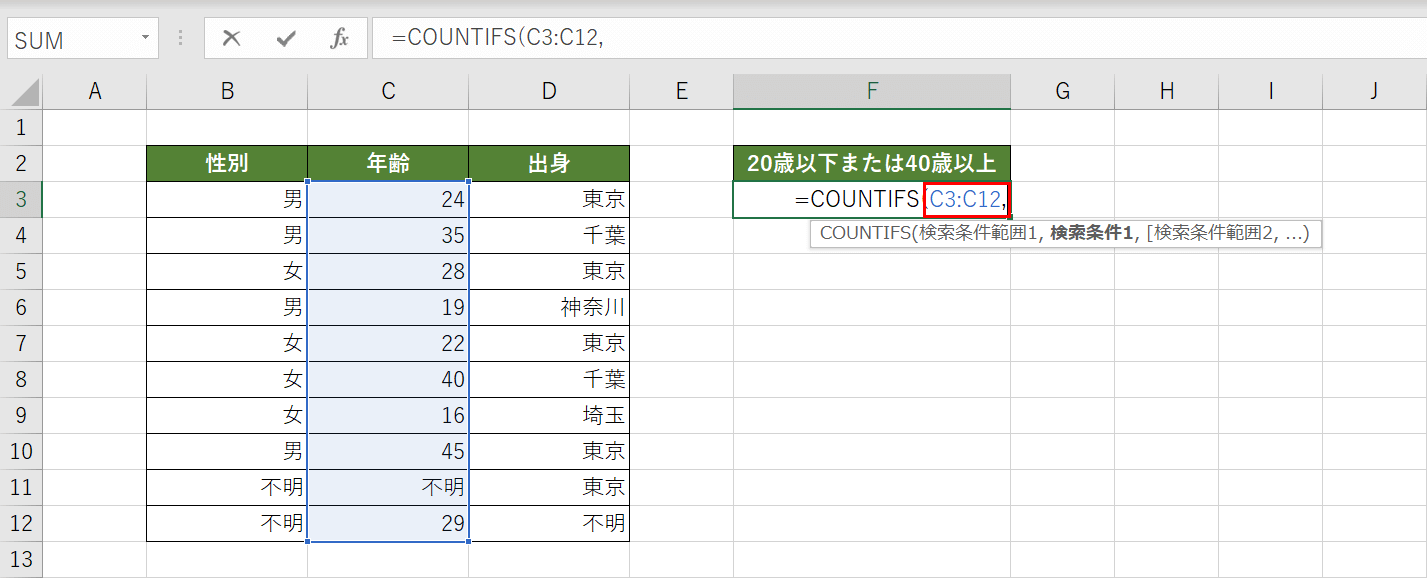Open the Insert Function dialog via fx icon
Screen dimensions: 1427x578
340,38
